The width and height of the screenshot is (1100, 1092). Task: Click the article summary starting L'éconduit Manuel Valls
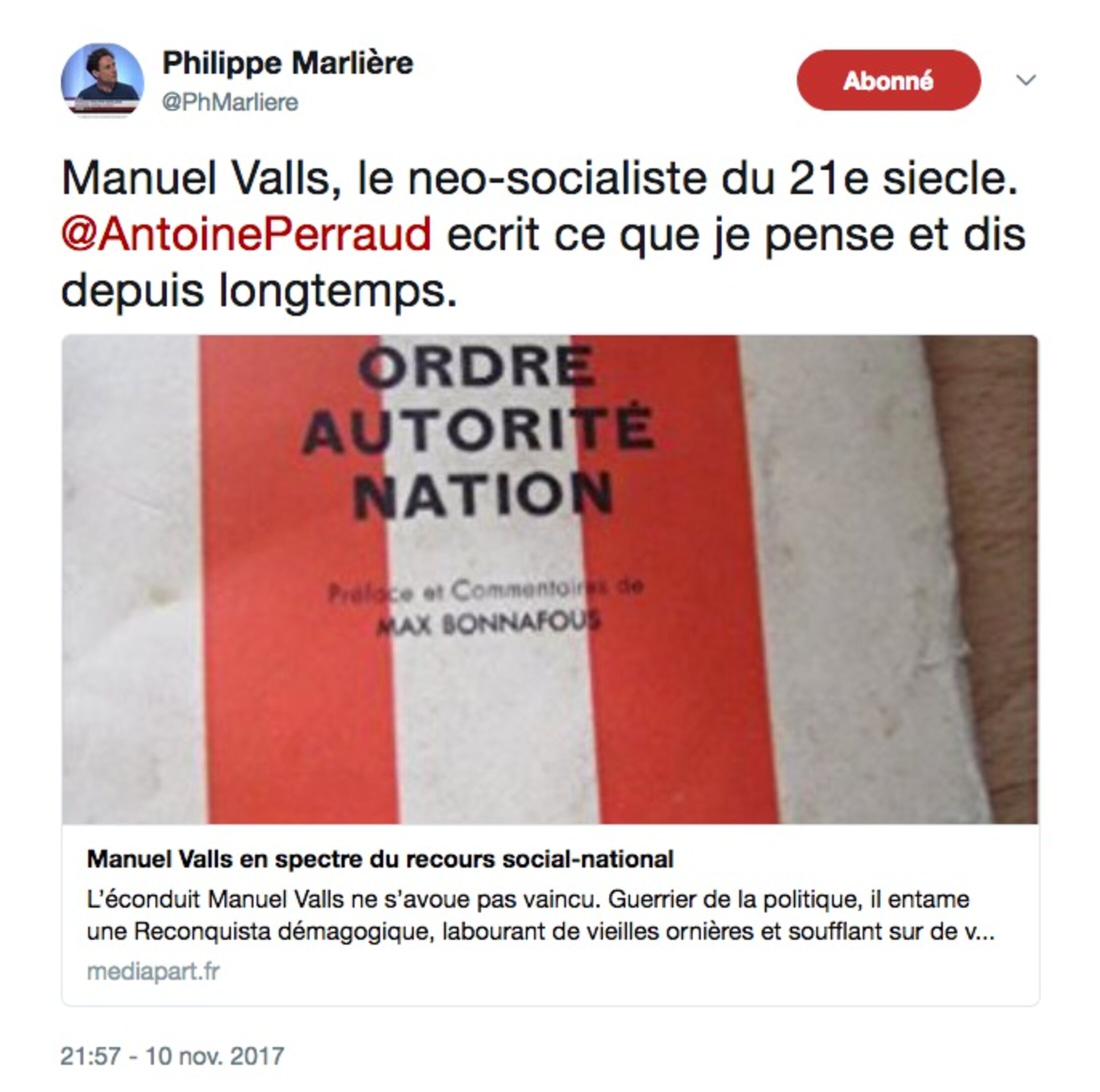[540, 915]
